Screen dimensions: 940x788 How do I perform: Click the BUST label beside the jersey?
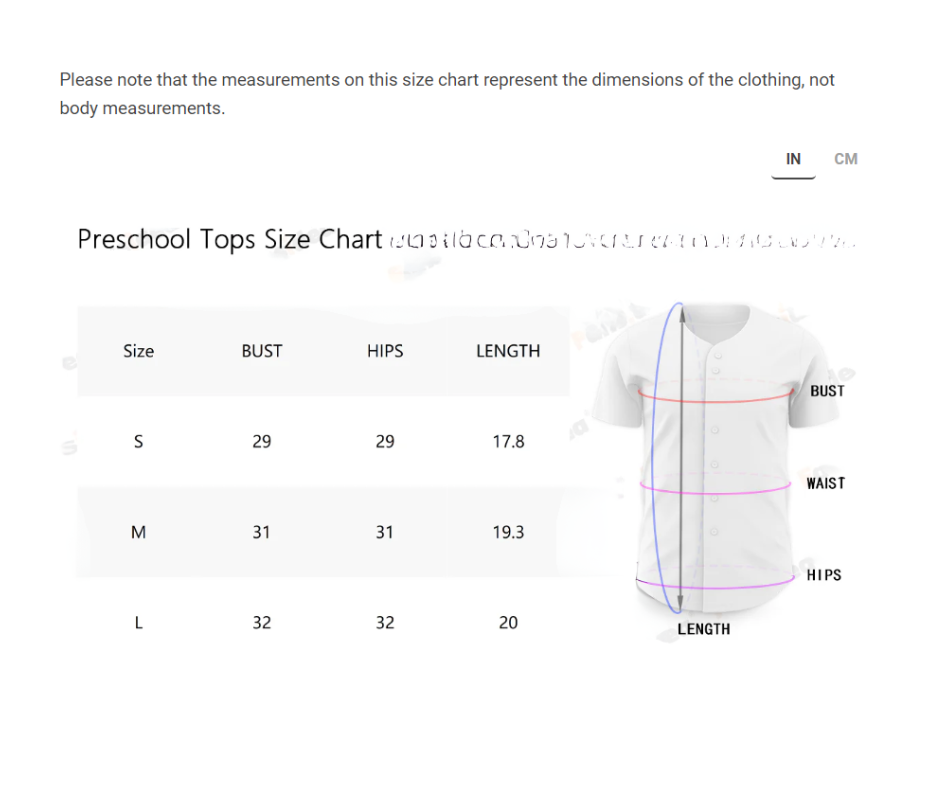click(x=827, y=391)
